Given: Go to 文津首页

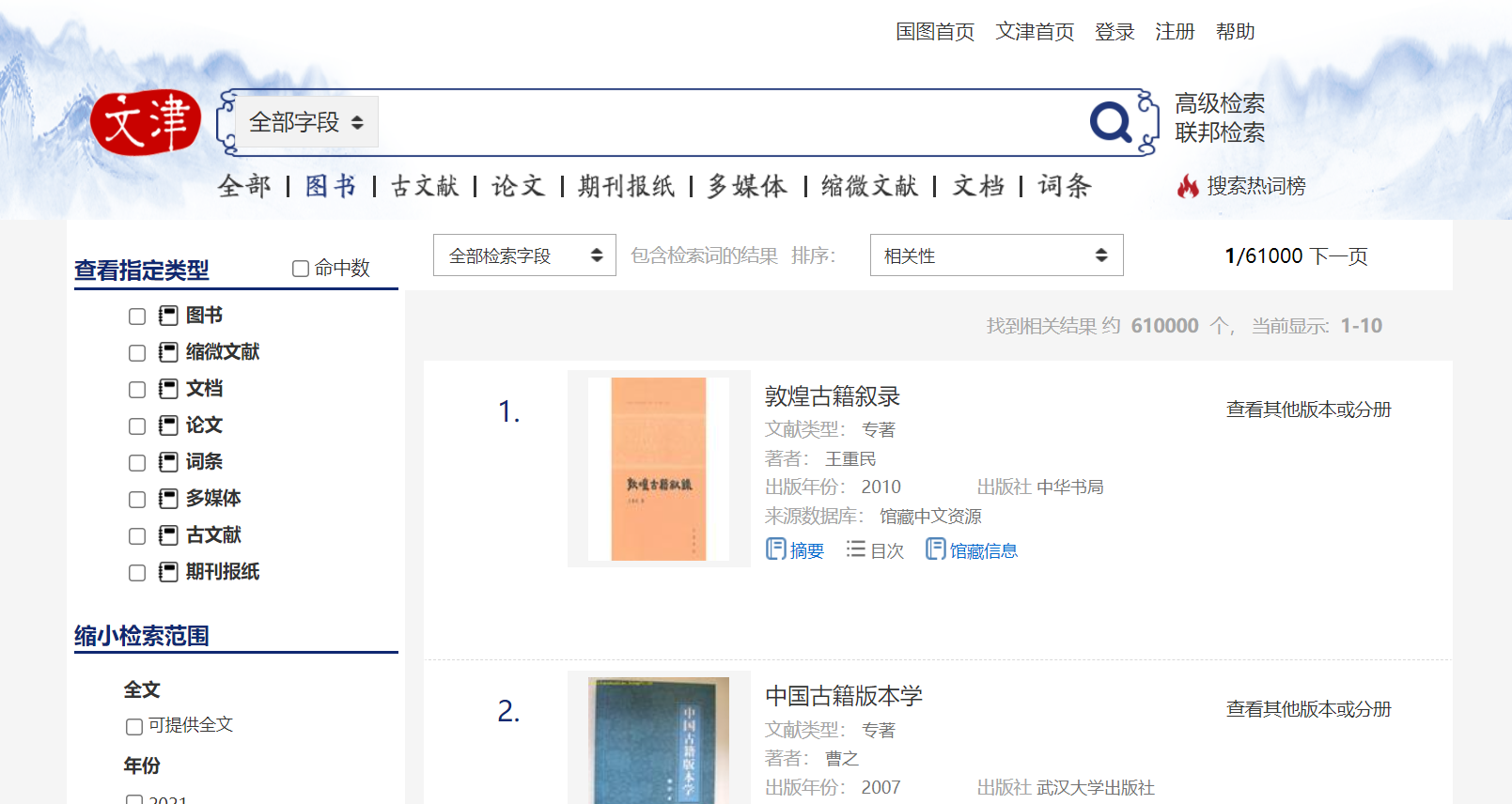Looking at the screenshot, I should click(x=1035, y=32).
